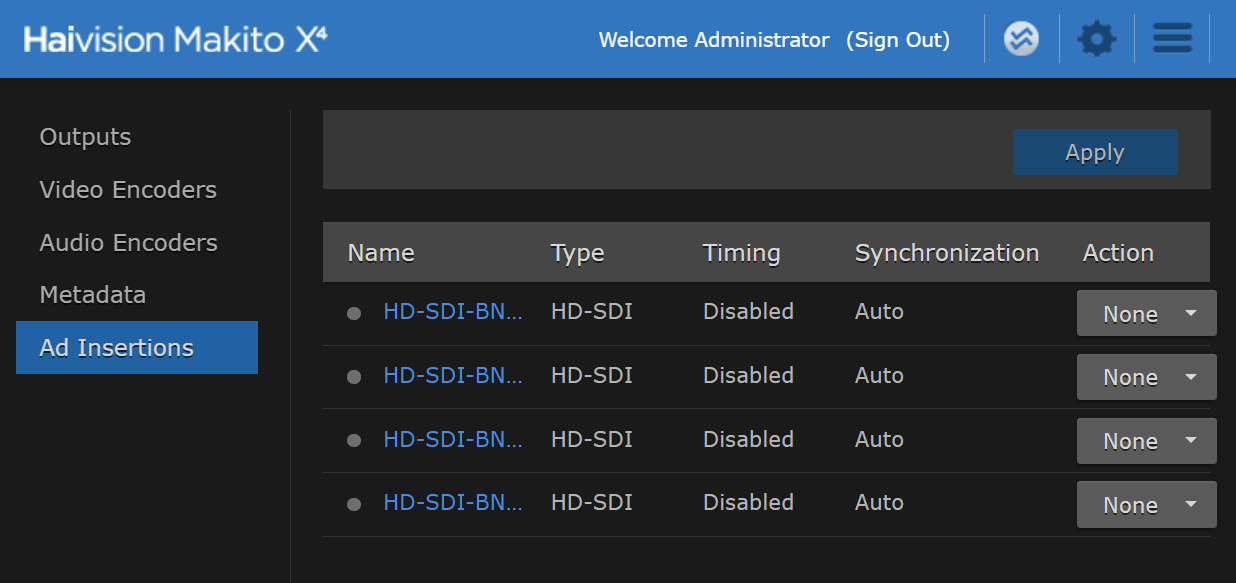This screenshot has width=1236, height=583.
Task: Click the fourth row's gray status dot
Action: (x=353, y=504)
